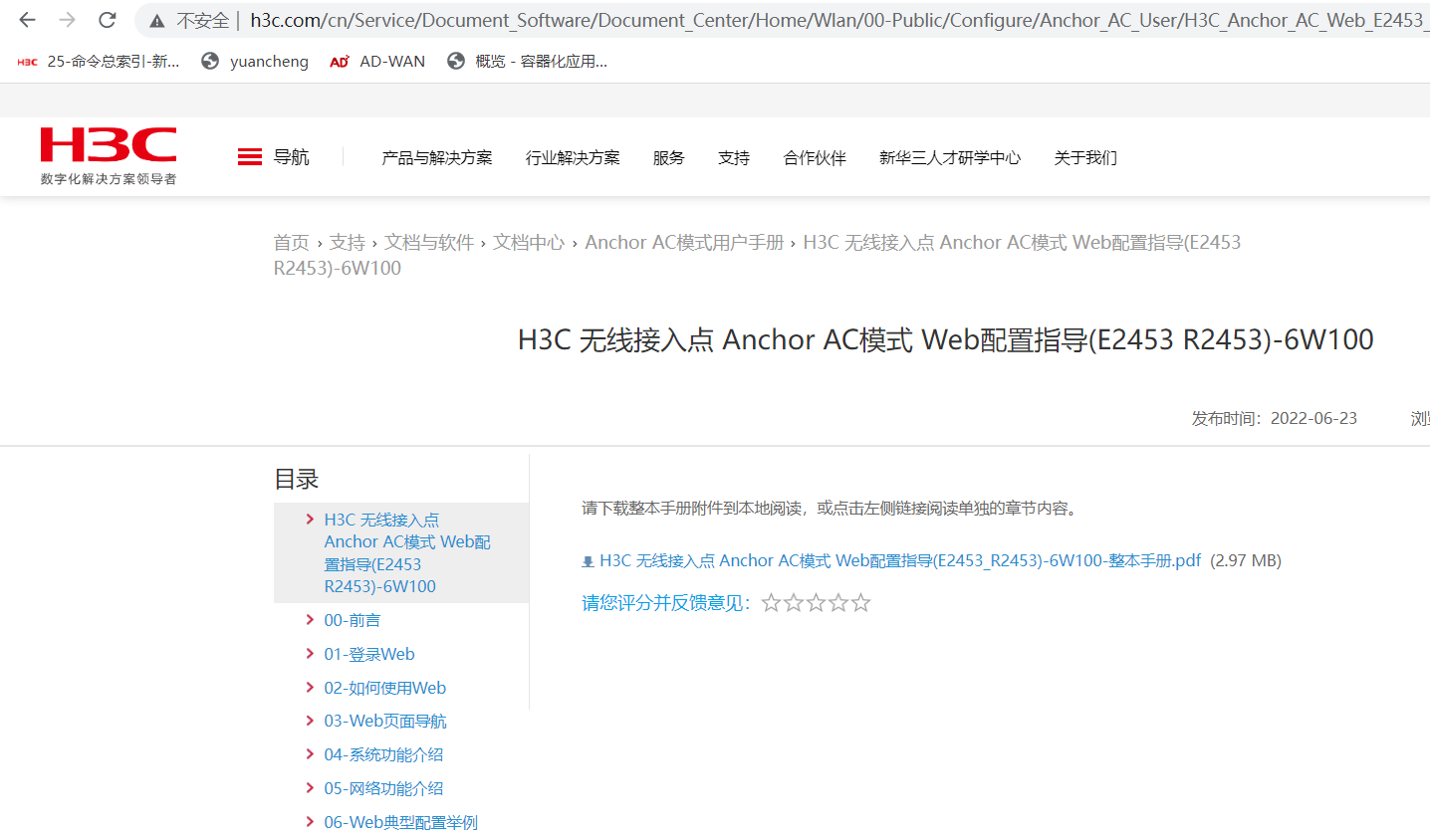Click the H3C logo
This screenshot has width=1430, height=840.
(109, 156)
